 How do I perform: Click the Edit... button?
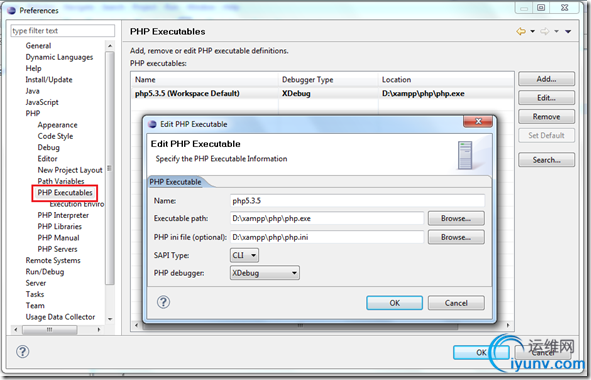547,98
